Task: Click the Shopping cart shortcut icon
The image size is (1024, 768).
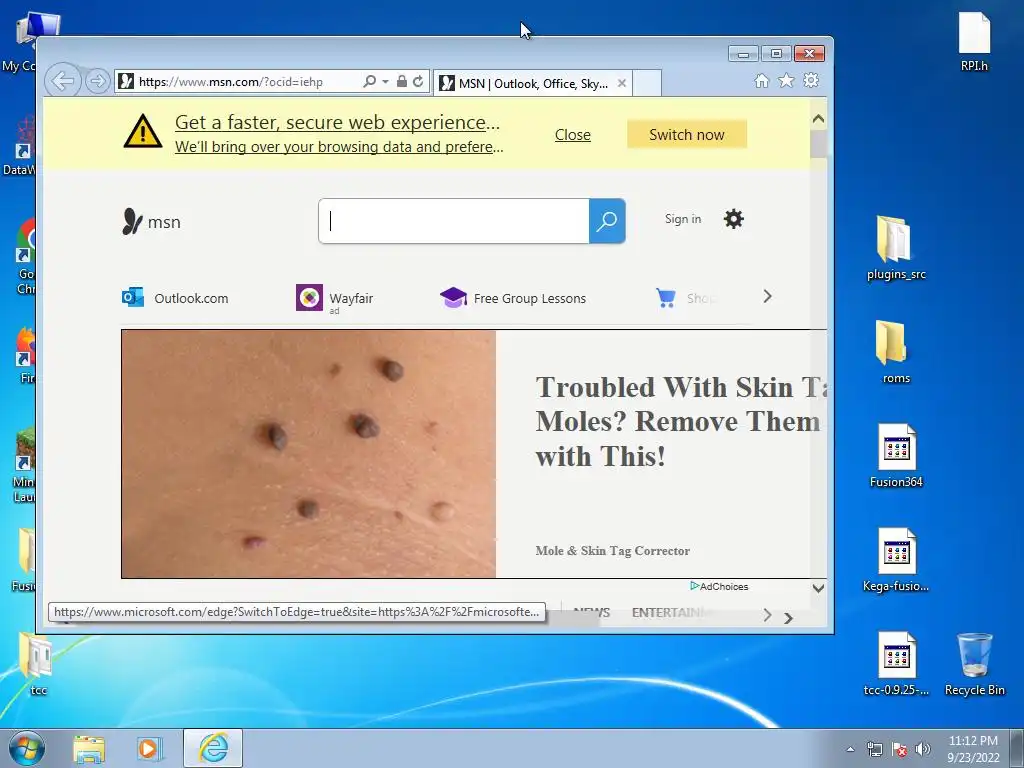Action: (x=665, y=298)
